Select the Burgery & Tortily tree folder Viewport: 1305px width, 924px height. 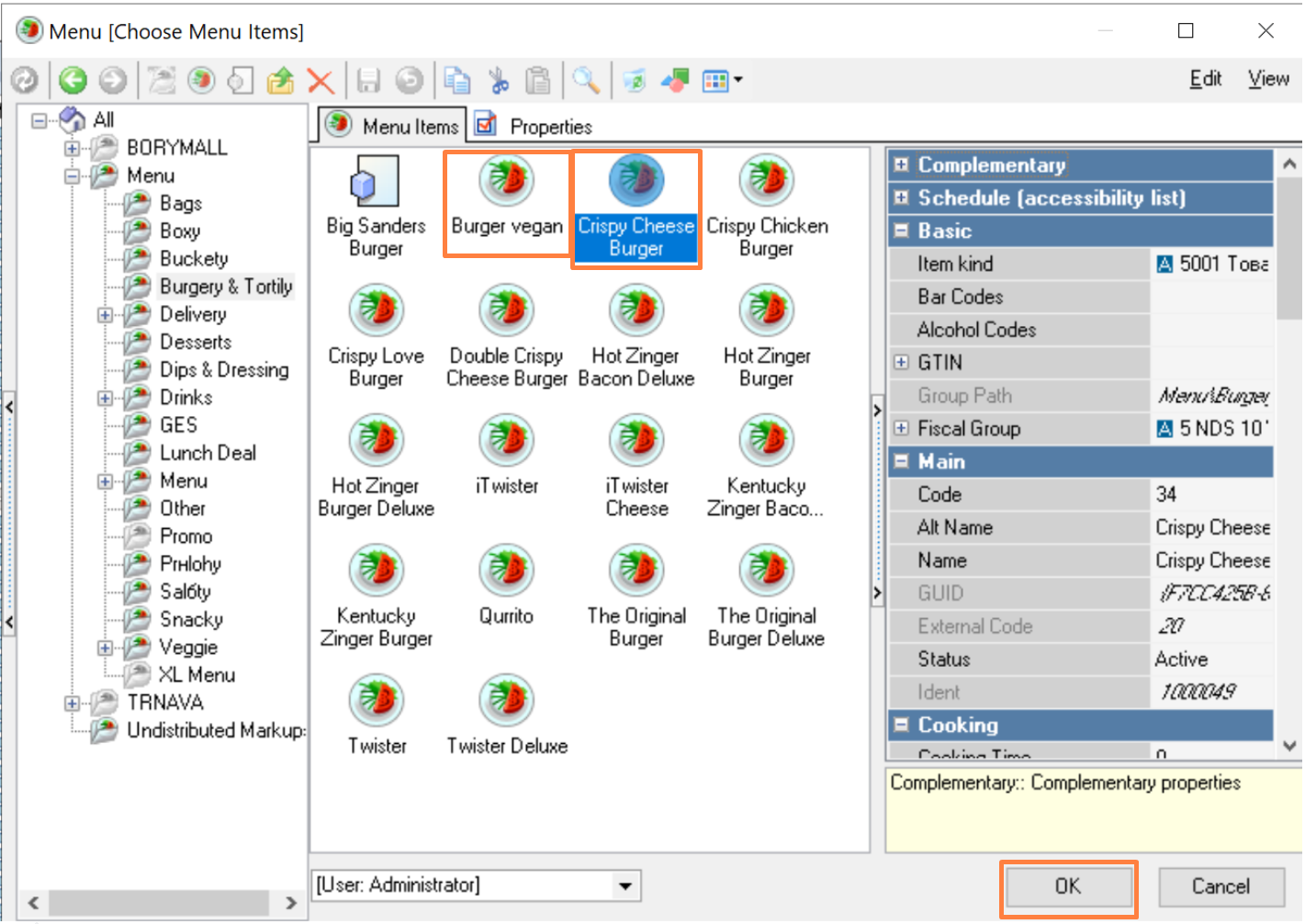point(226,287)
